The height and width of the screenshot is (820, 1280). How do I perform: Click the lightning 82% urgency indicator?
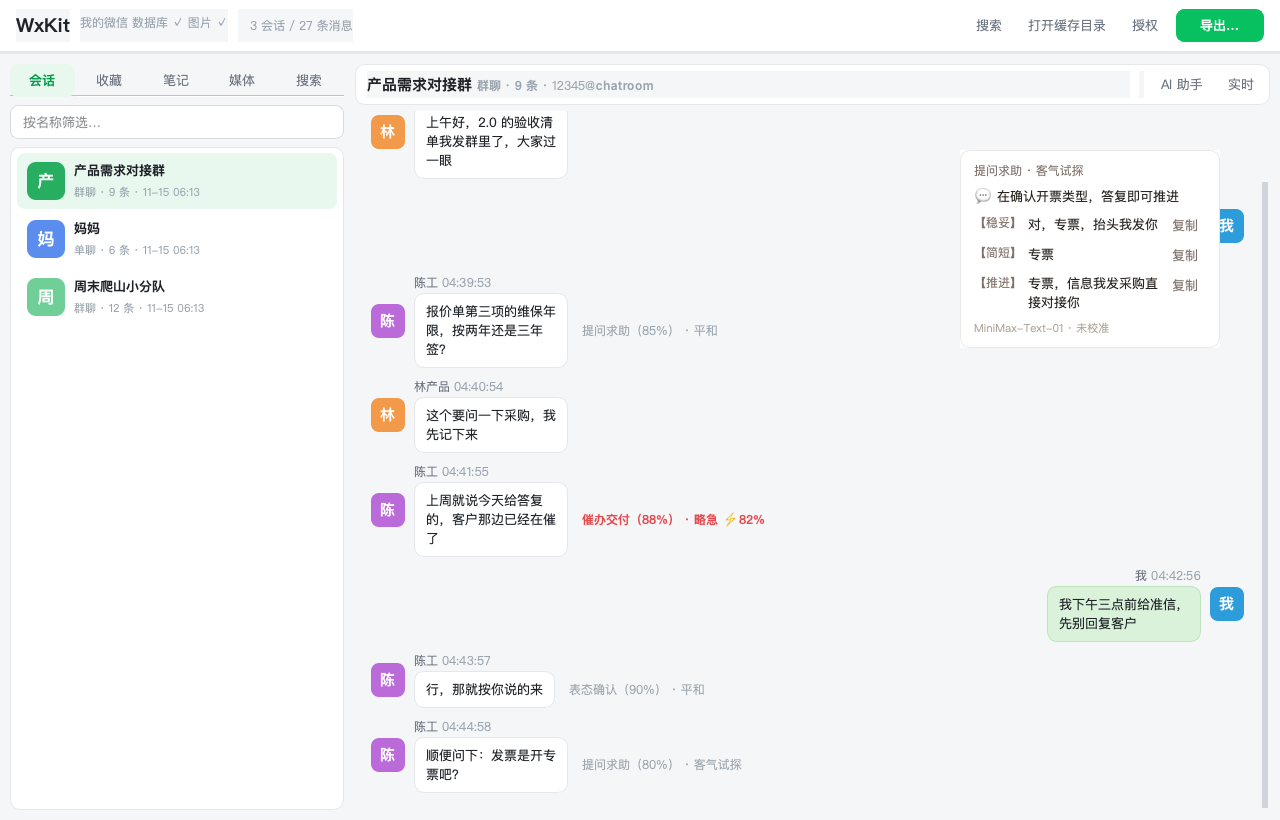744,520
